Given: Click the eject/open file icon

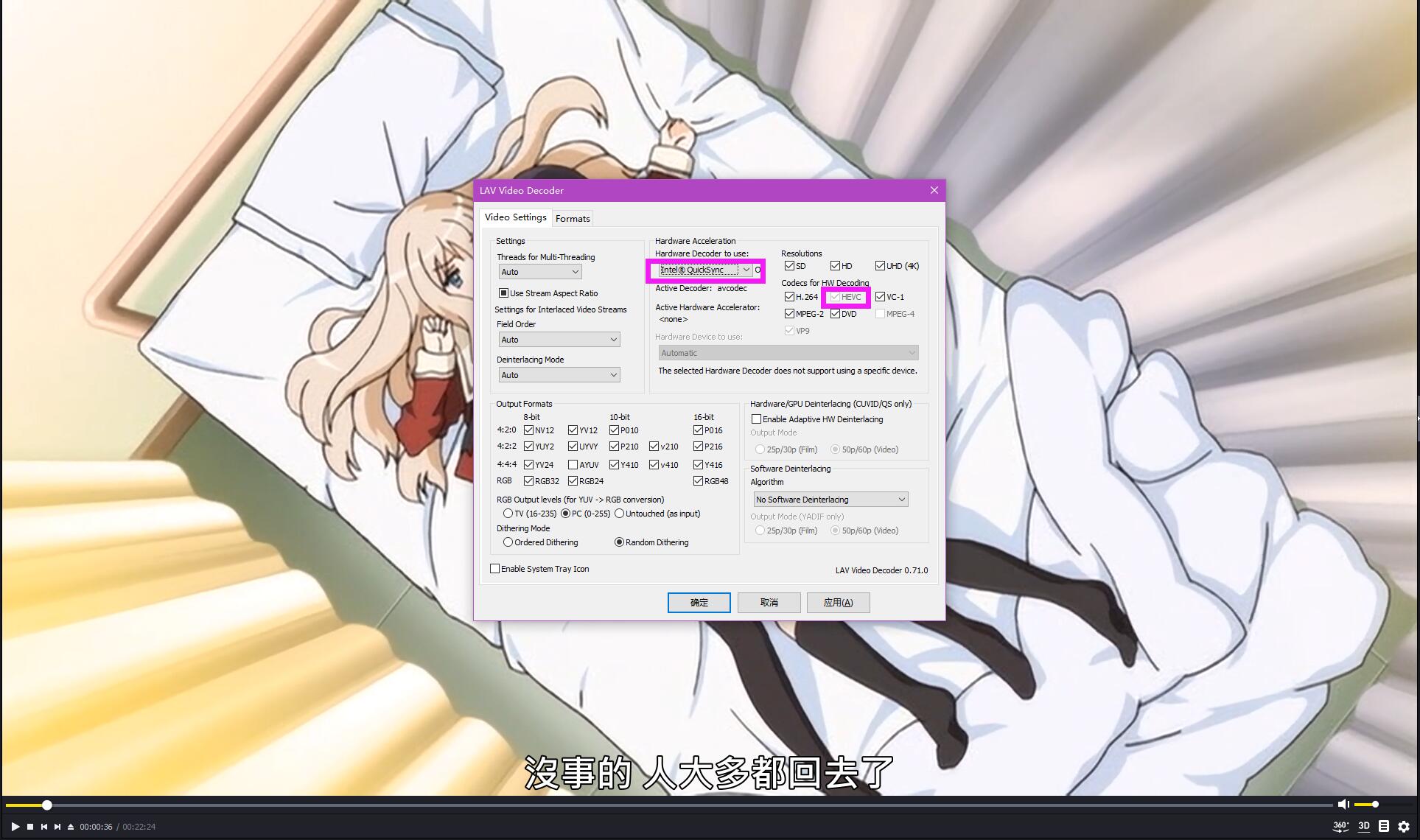Looking at the screenshot, I should (x=71, y=827).
